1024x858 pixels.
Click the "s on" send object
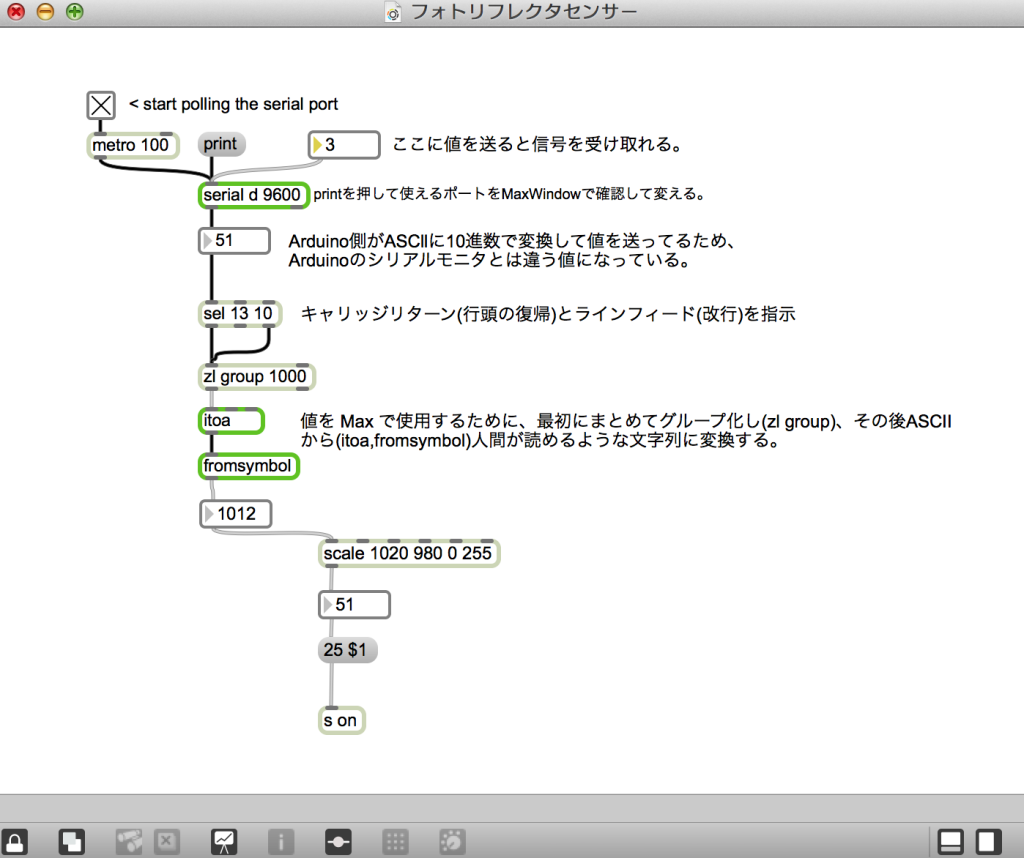[341, 719]
